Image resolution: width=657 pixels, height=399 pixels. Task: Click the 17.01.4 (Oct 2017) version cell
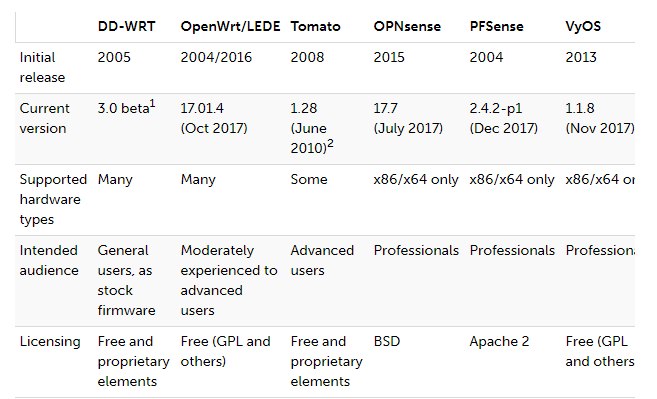pos(214,118)
